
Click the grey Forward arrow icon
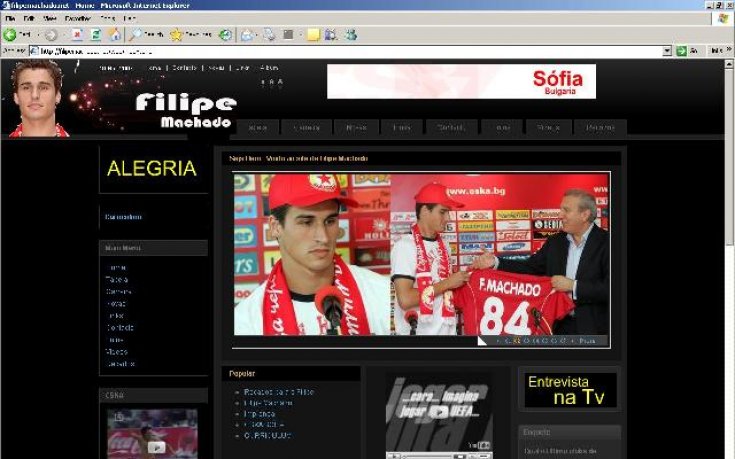(51, 35)
